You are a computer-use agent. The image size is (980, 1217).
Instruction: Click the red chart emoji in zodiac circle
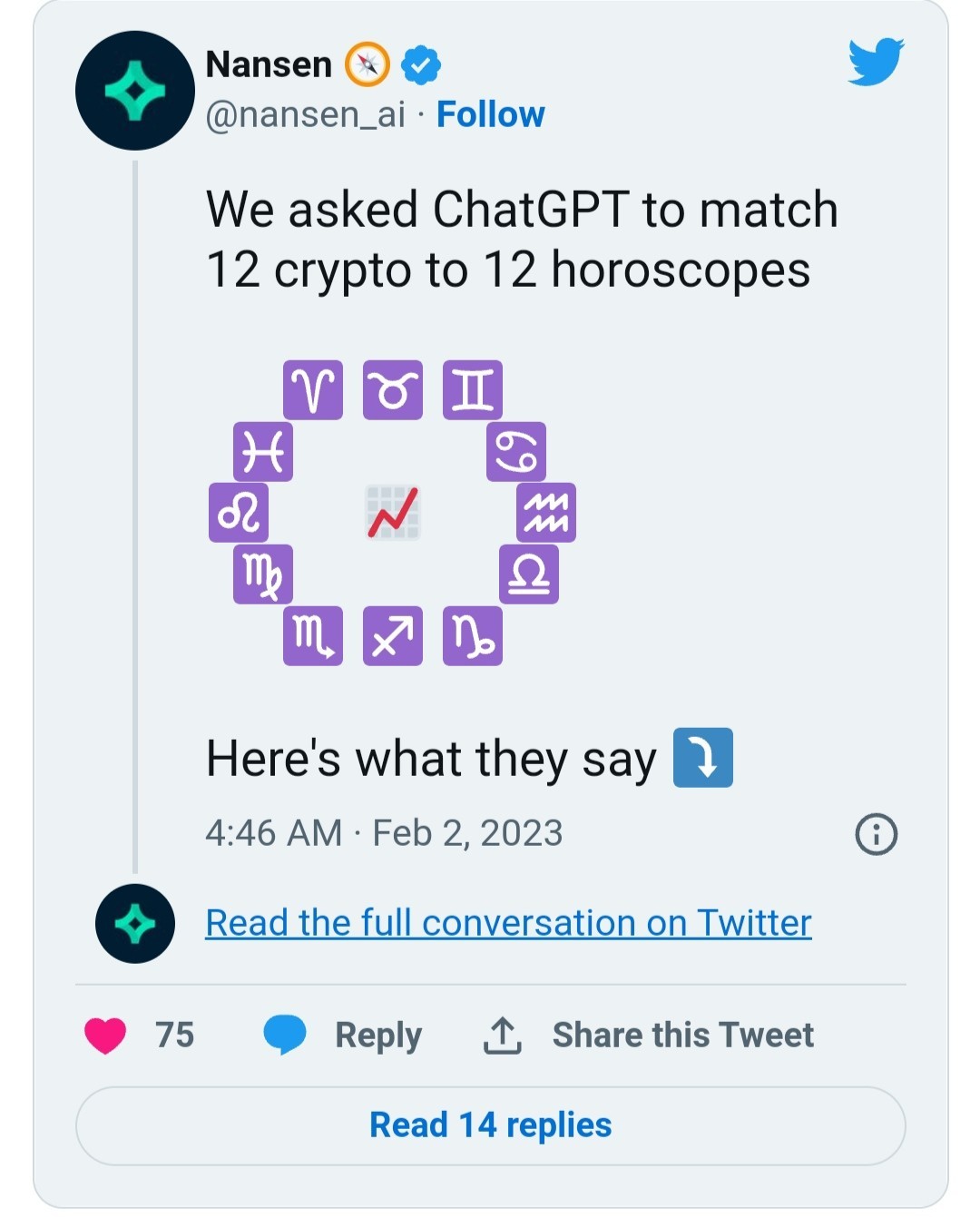(393, 513)
